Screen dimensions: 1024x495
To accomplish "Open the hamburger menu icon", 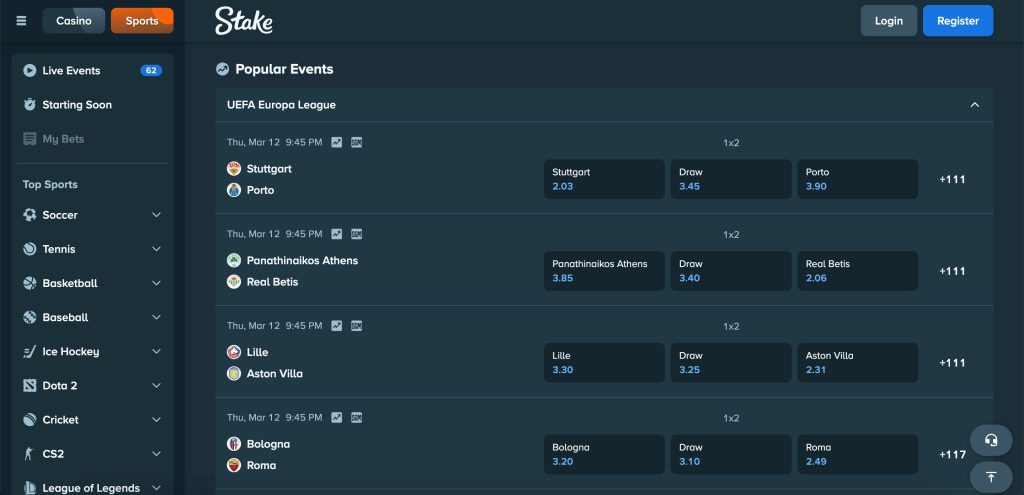I will coord(22,21).
